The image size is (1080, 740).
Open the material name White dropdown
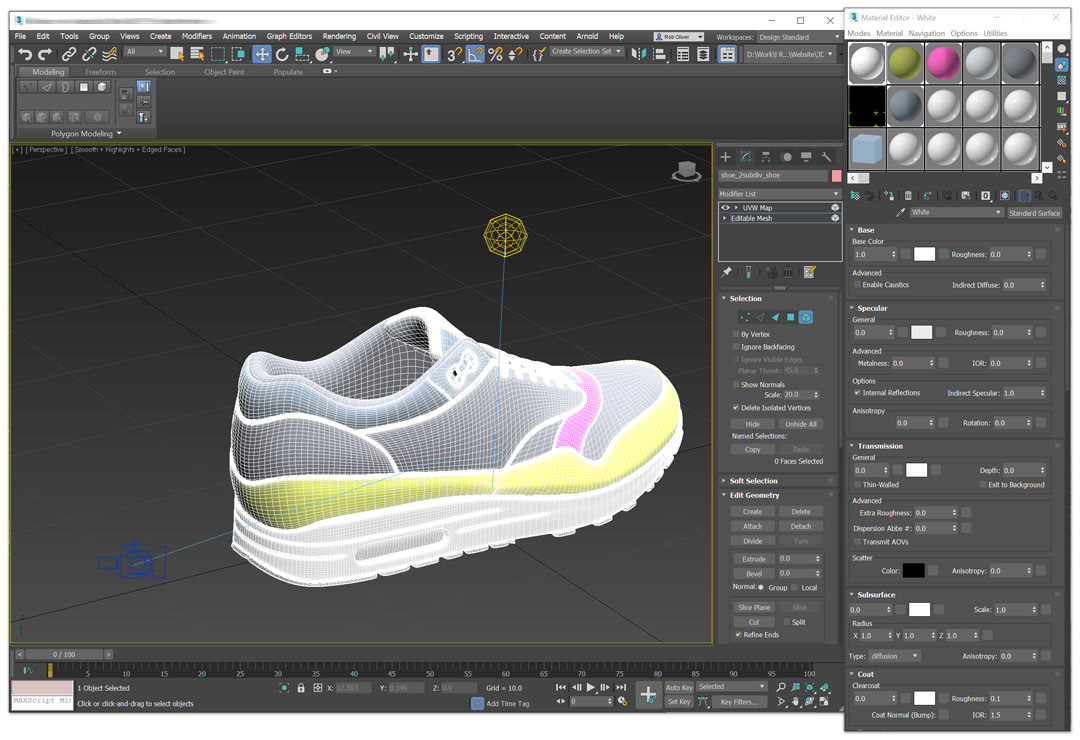[955, 212]
